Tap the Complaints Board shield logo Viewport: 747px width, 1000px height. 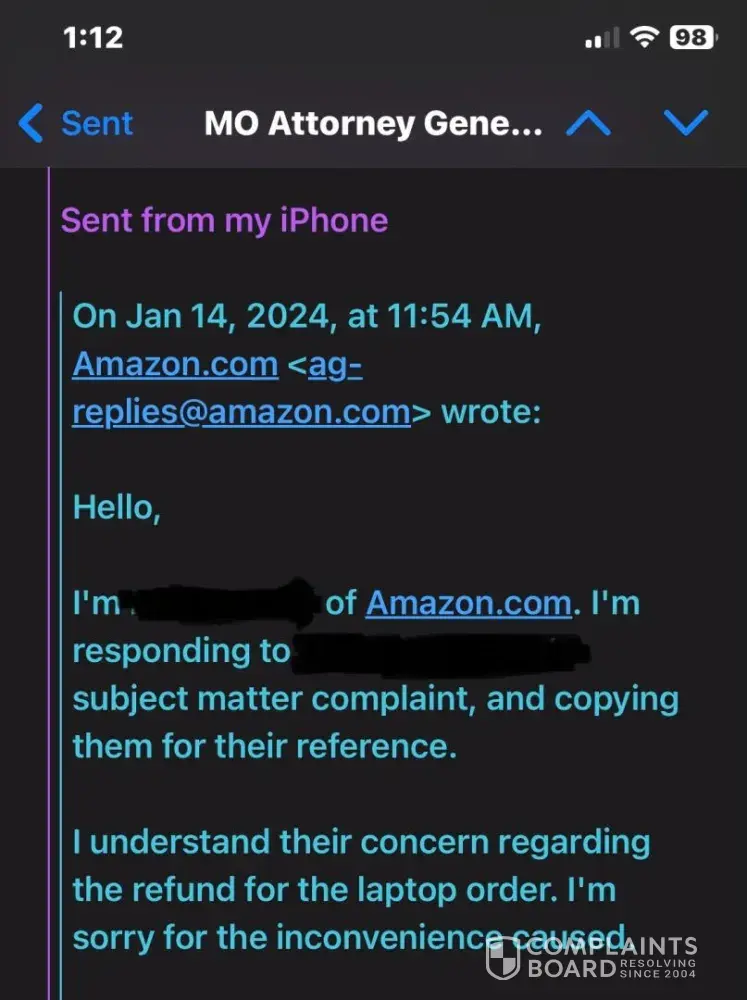(502, 959)
